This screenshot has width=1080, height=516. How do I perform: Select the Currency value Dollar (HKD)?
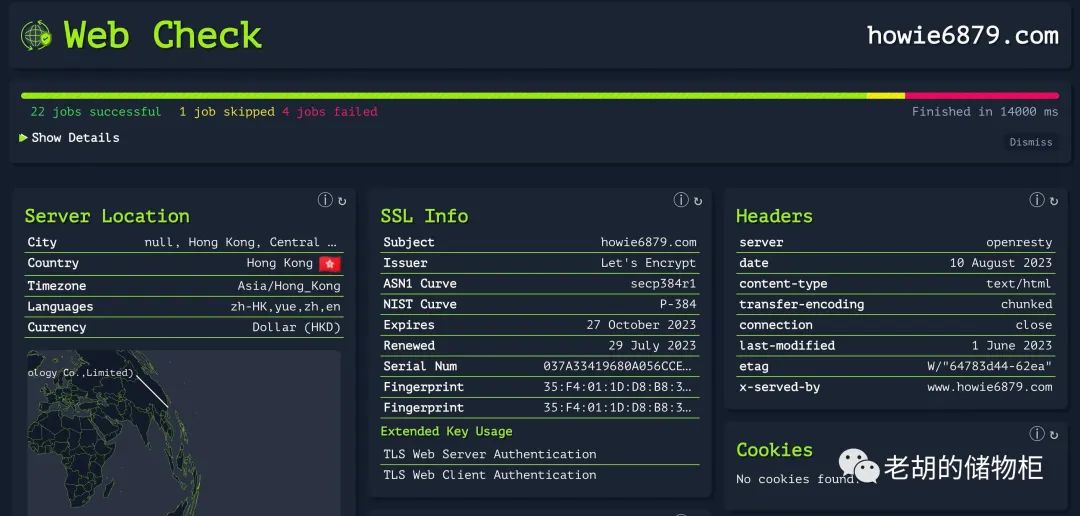[296, 327]
